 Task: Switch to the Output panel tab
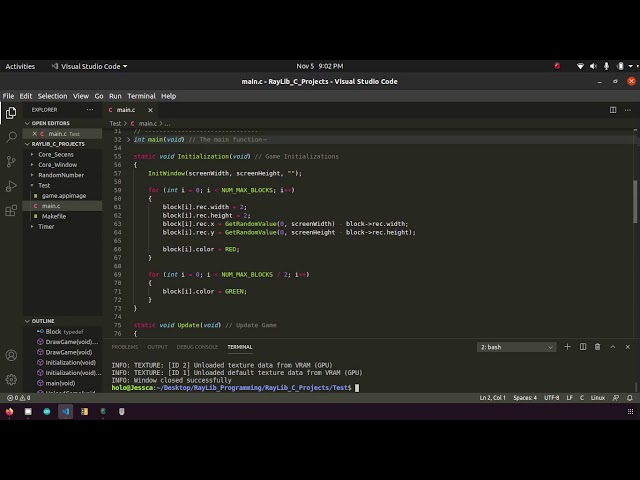pos(157,347)
